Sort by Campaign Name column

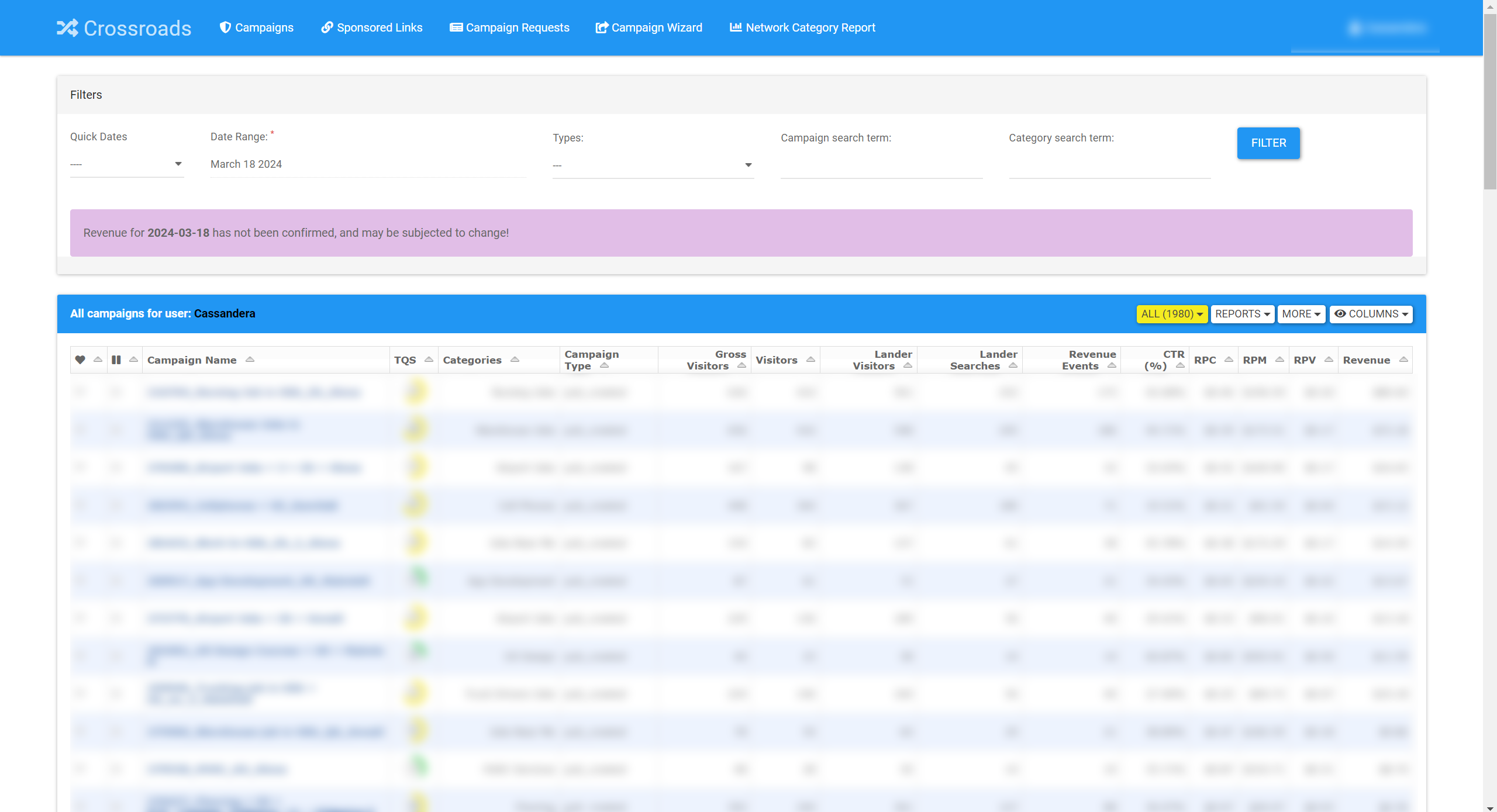click(266, 360)
